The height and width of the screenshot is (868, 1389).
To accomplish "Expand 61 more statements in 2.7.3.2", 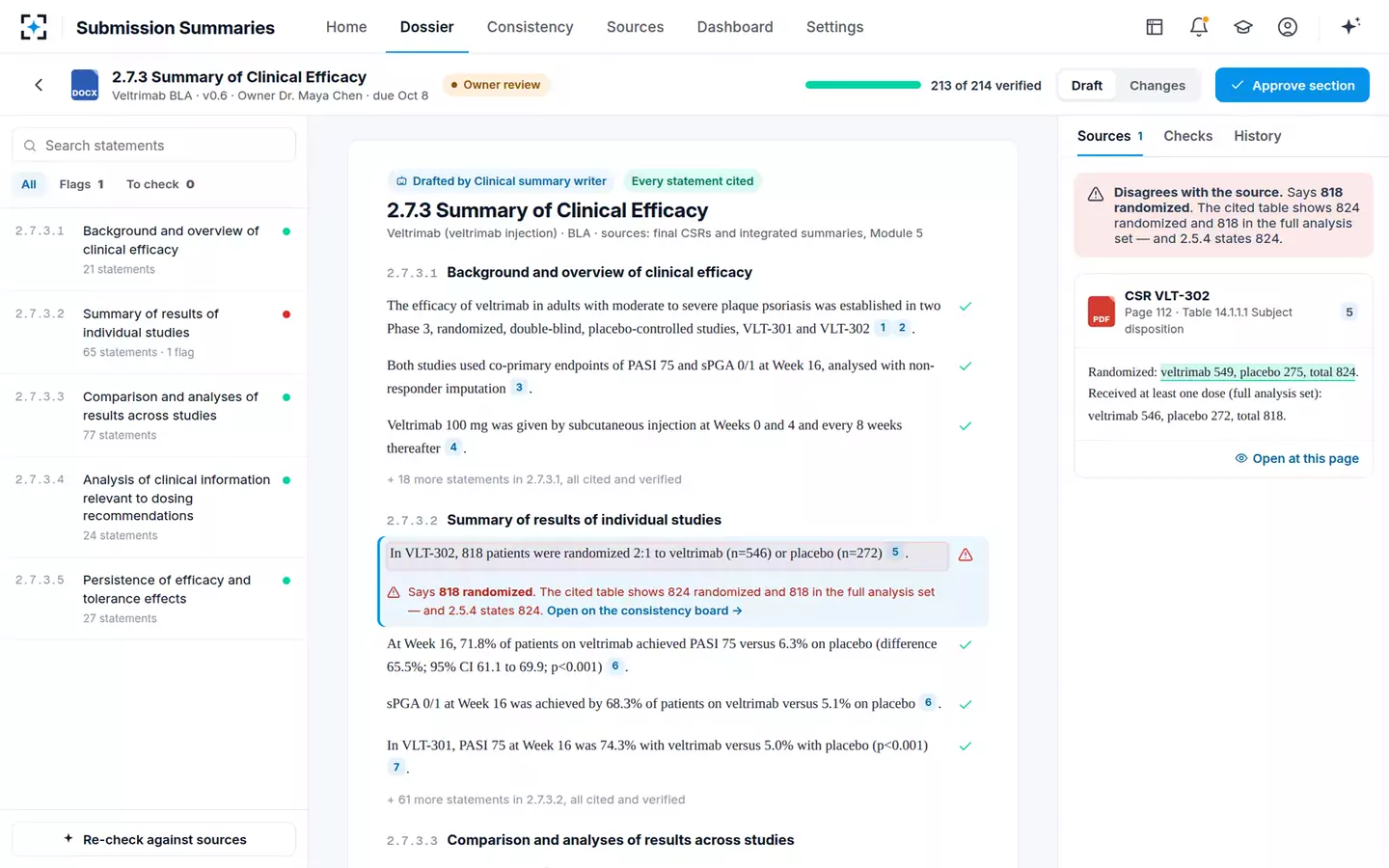I will point(536,800).
